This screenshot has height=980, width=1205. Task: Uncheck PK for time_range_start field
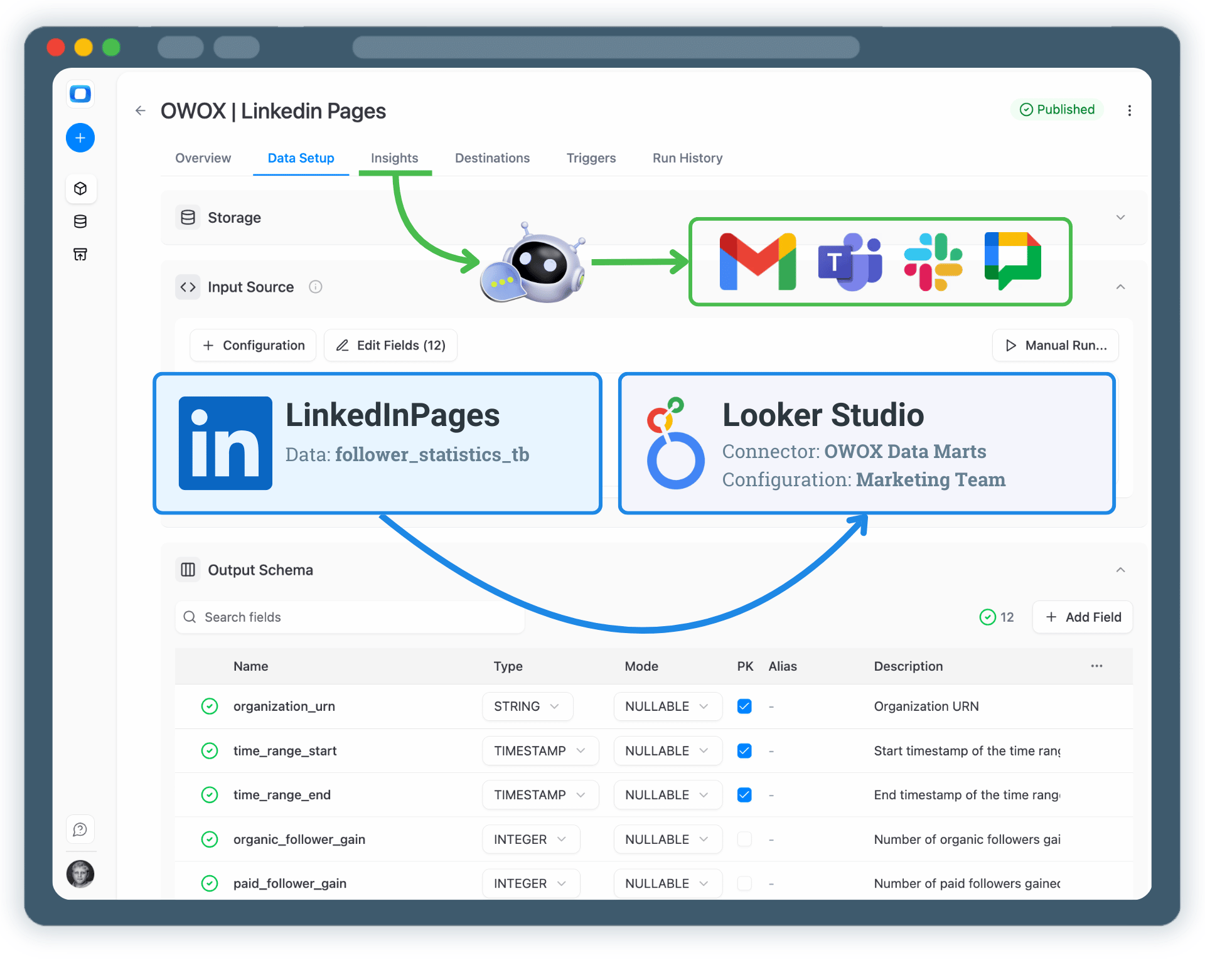(744, 750)
